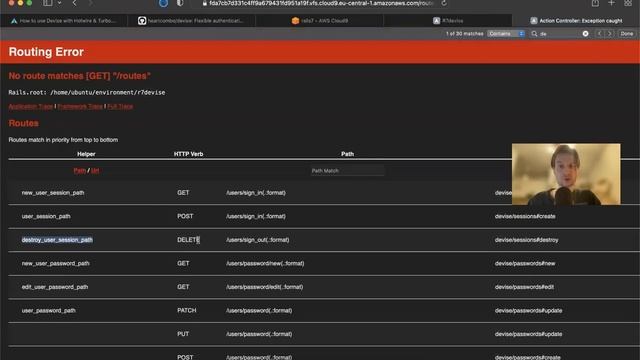Open the Full Trace link
The width and height of the screenshot is (640, 360).
[120, 106]
